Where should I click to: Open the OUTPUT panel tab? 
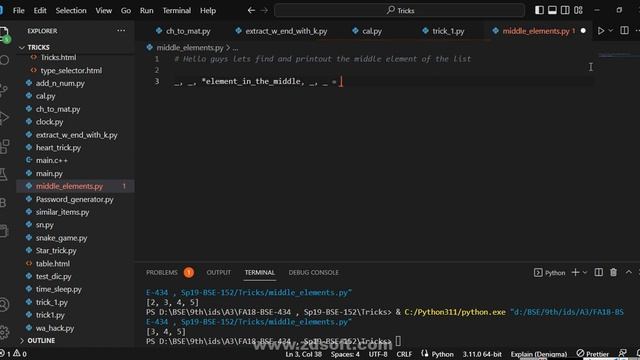[218, 272]
